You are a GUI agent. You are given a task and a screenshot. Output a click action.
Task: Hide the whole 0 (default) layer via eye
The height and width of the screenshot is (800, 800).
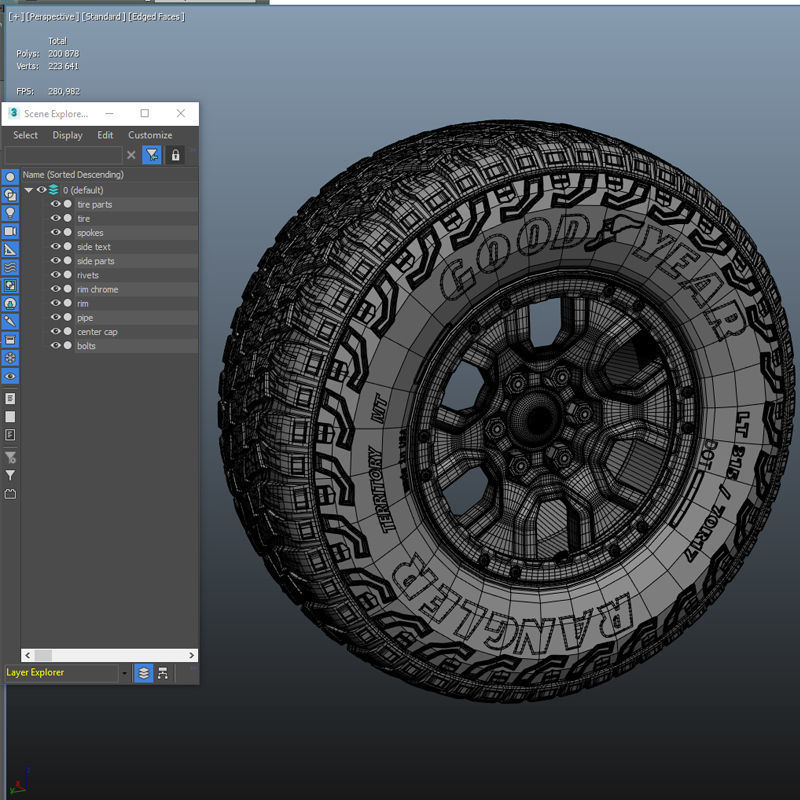point(41,190)
